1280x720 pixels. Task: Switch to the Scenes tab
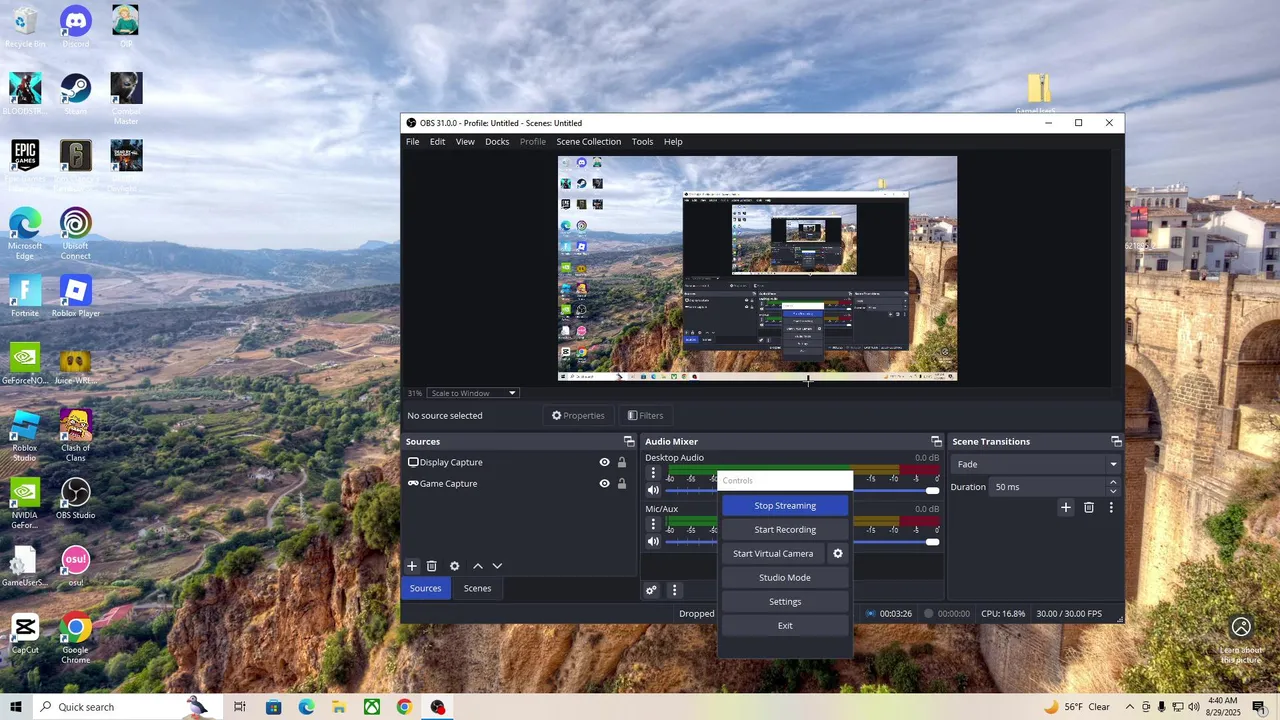point(477,588)
